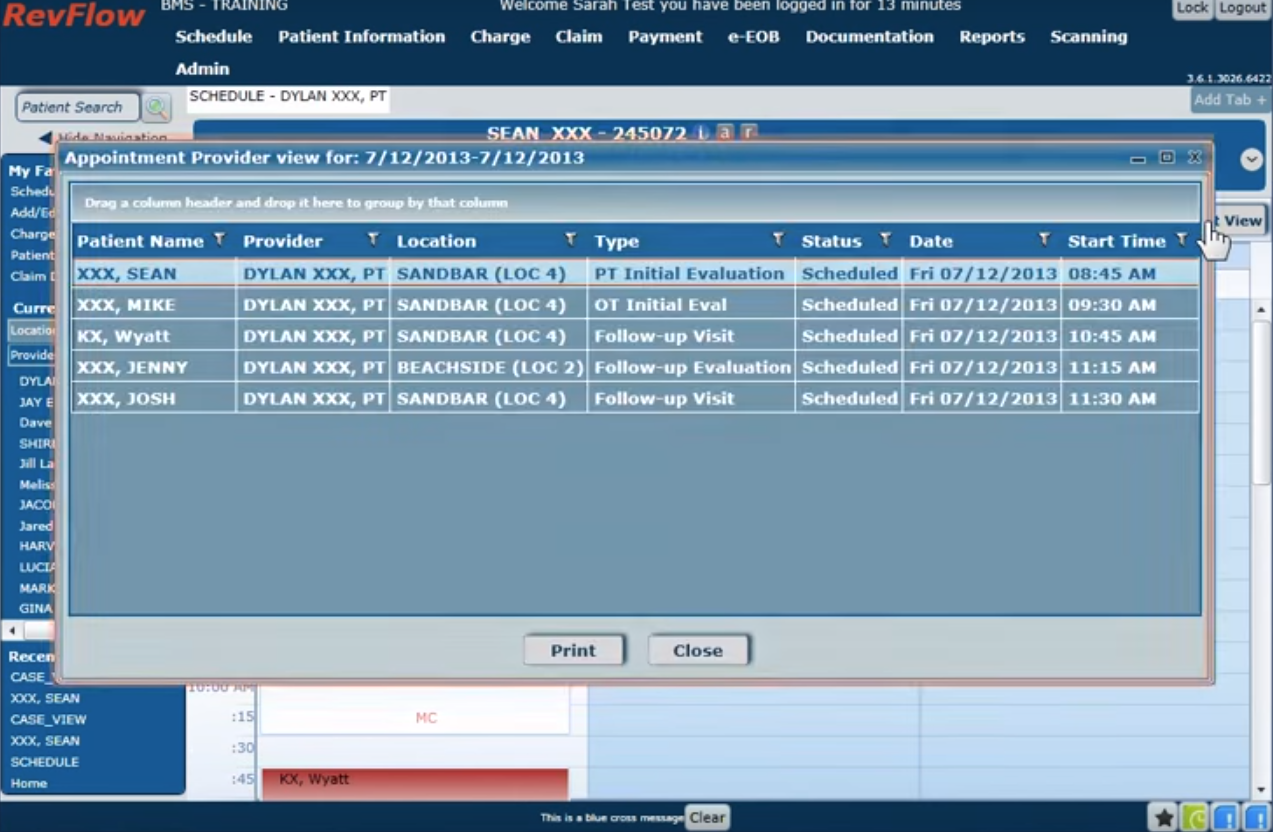Click the OT Initial Eval type cell
Screen dimensions: 1273x832
click(692, 305)
